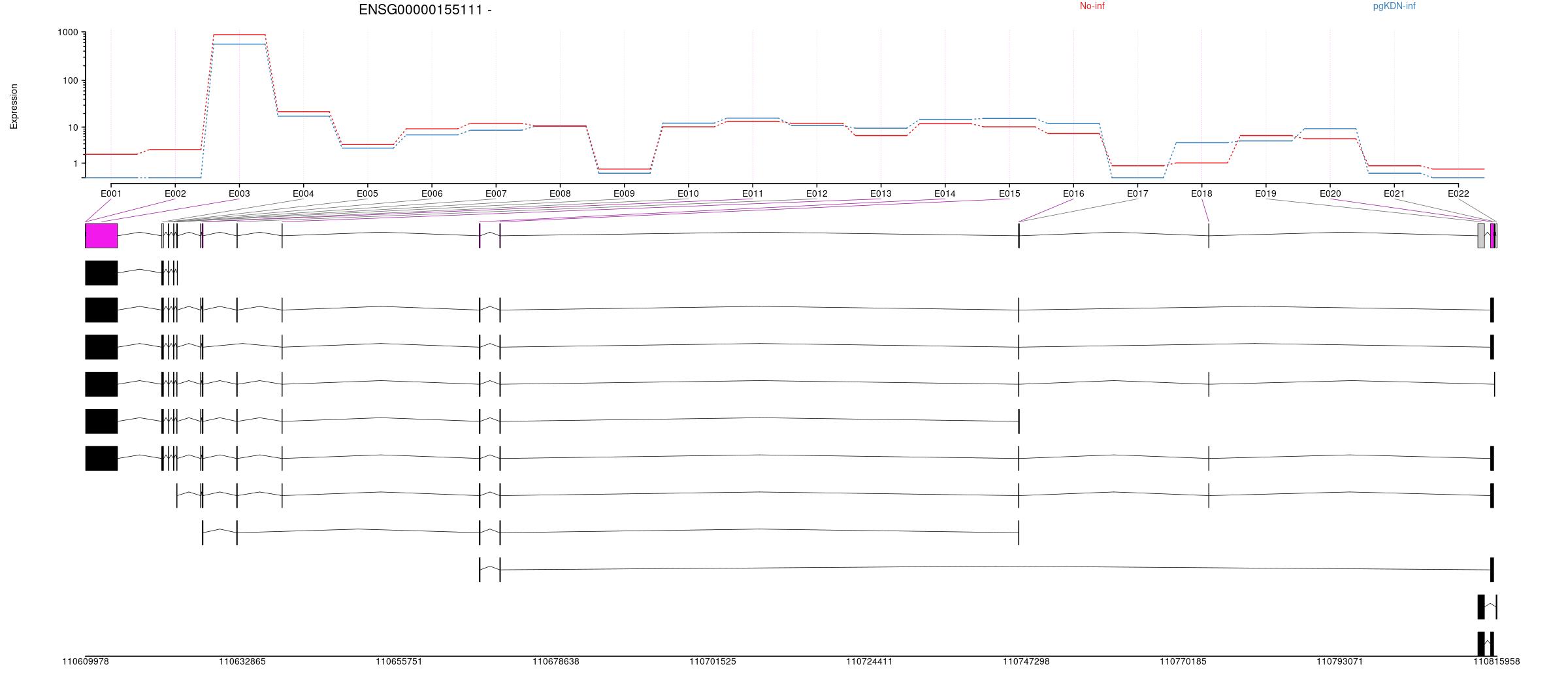Click genomic coordinate 110632865
Image resolution: width=1568 pixels, height=673 pixels.
coord(242,661)
